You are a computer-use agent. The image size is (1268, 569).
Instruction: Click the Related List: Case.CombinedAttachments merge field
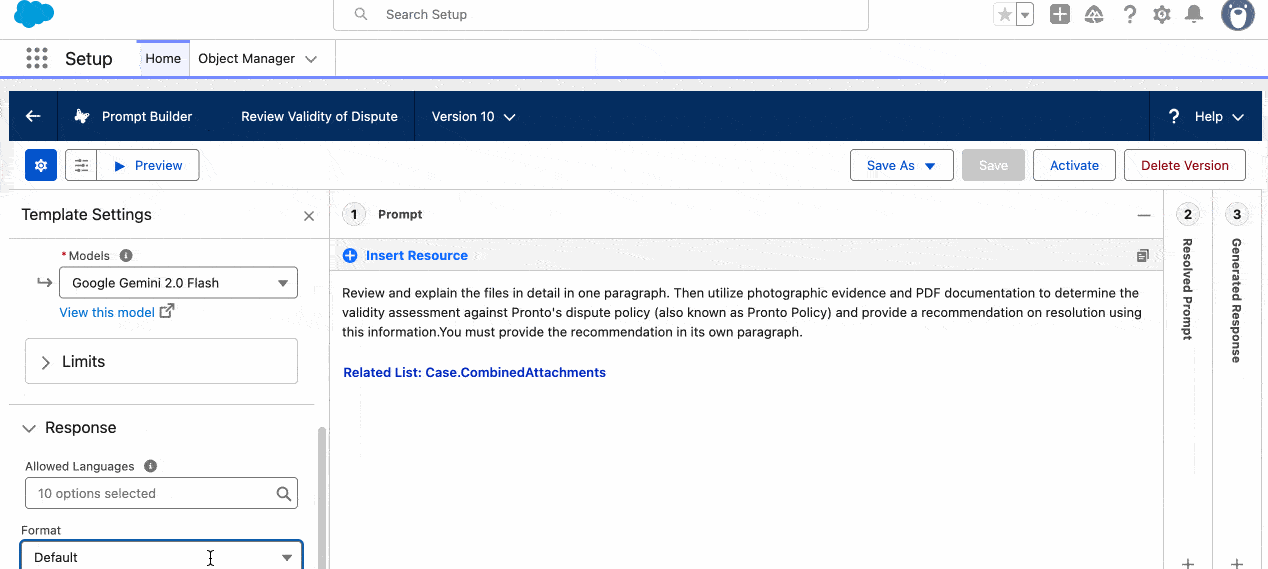474,372
